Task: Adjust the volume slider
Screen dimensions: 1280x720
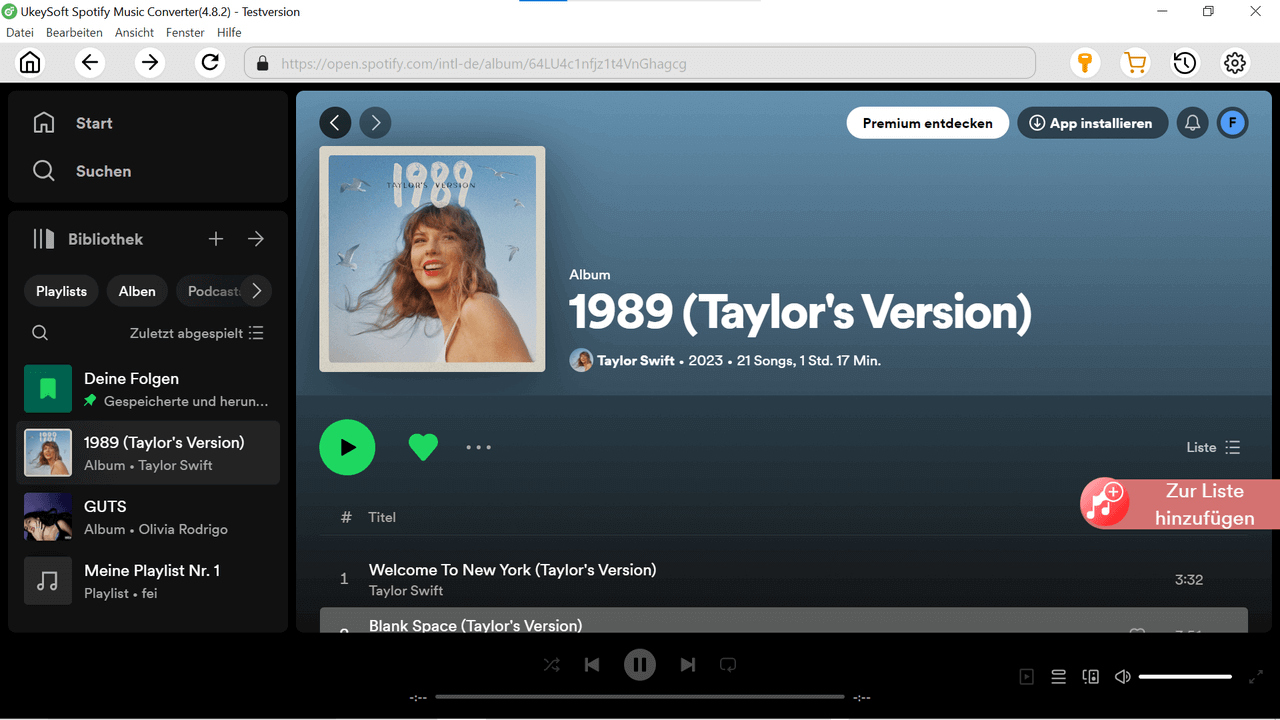Action: pyautogui.click(x=1185, y=677)
